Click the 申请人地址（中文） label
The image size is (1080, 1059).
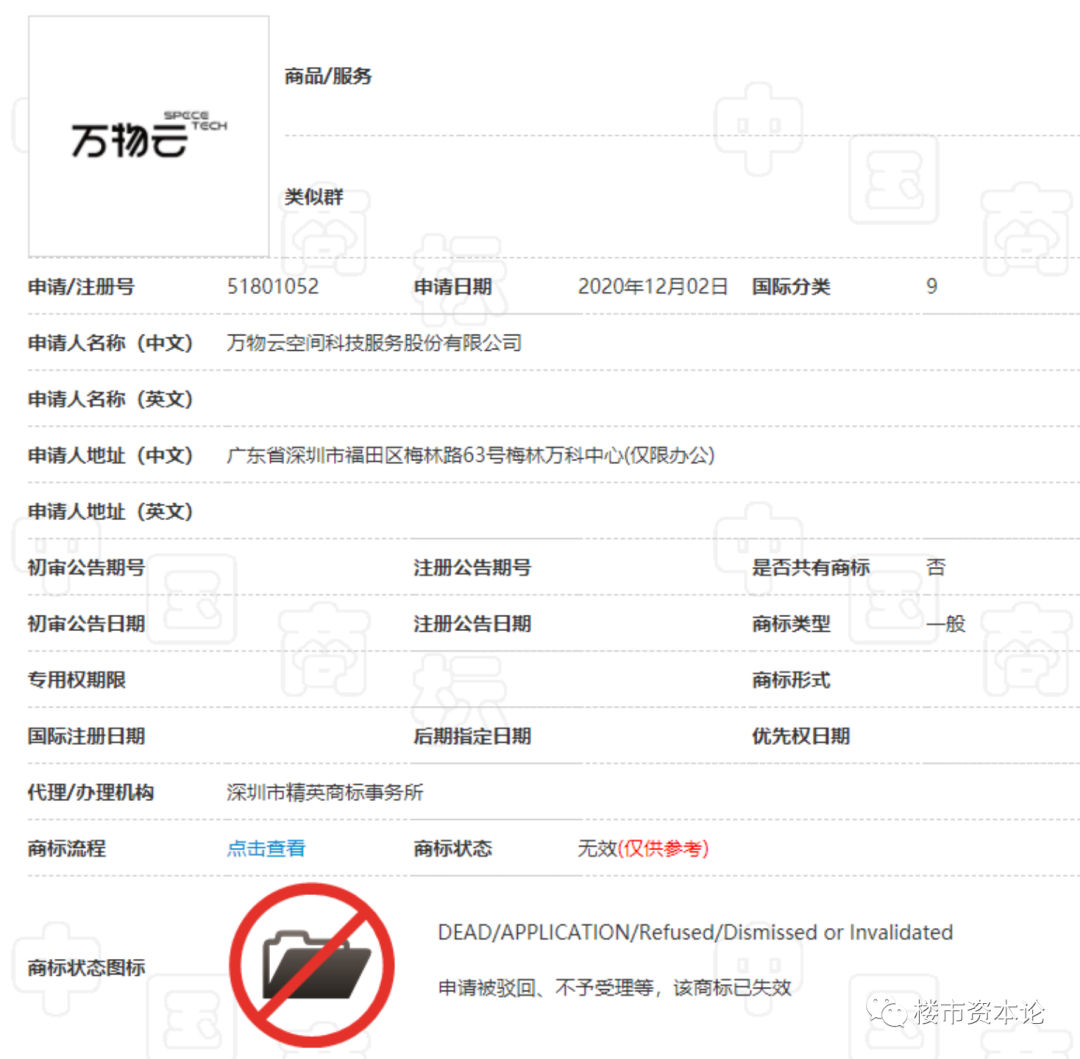[110, 455]
